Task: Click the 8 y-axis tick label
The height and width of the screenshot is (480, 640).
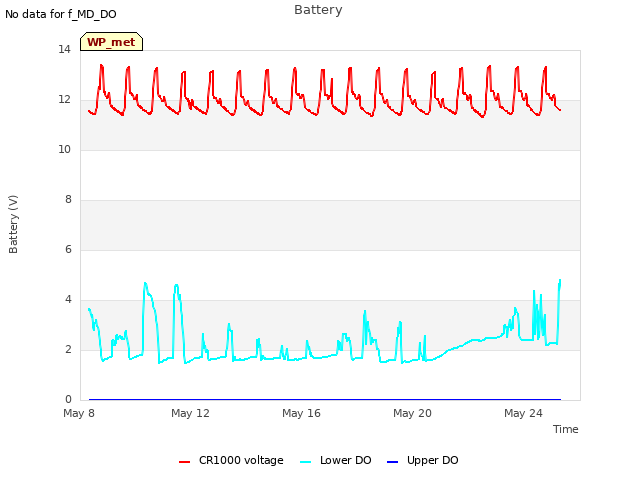Action: pyautogui.click(x=68, y=200)
